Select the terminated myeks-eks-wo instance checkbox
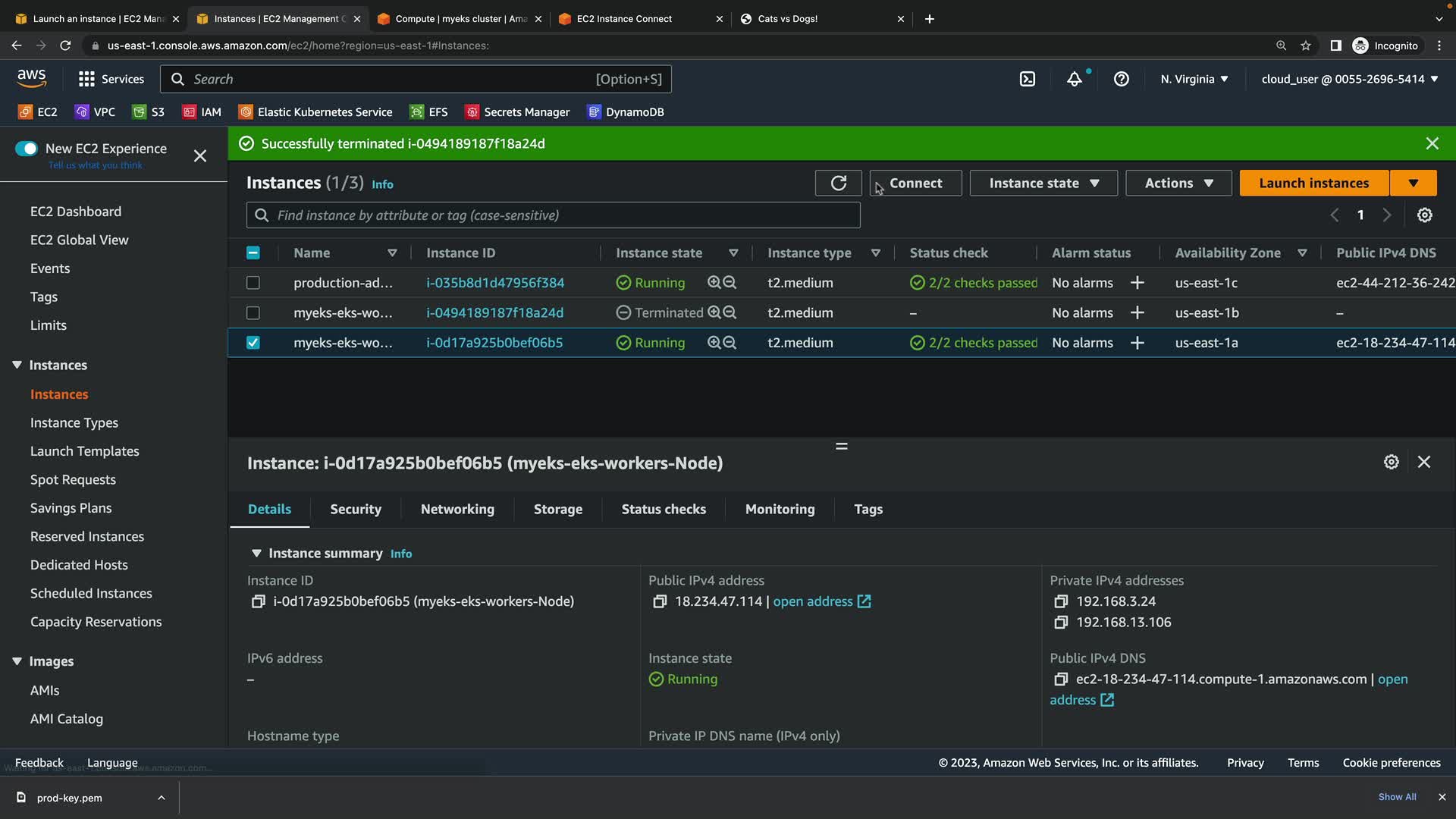1456x819 pixels. tap(253, 312)
